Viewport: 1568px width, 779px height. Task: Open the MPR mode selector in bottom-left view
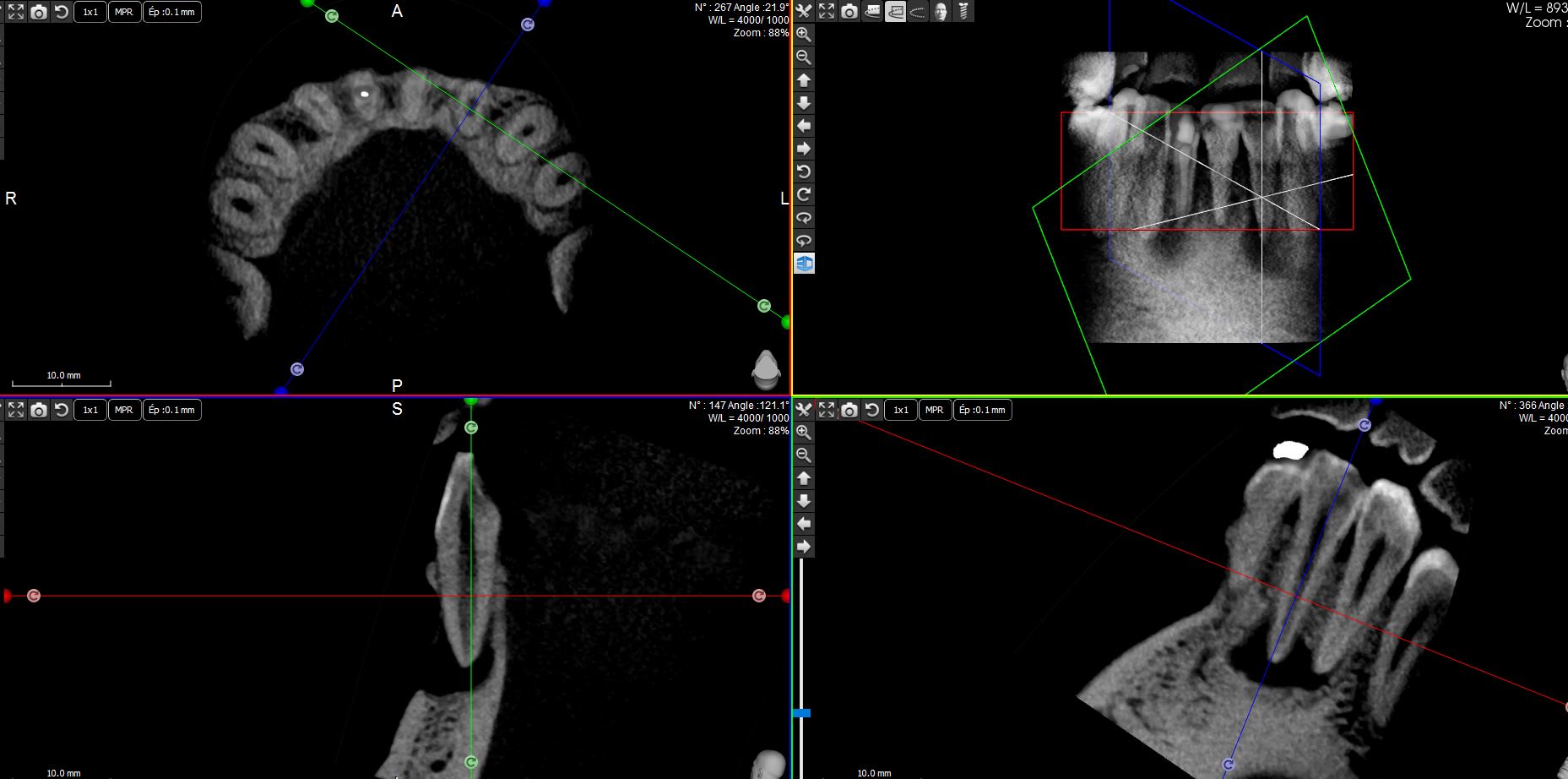[123, 410]
